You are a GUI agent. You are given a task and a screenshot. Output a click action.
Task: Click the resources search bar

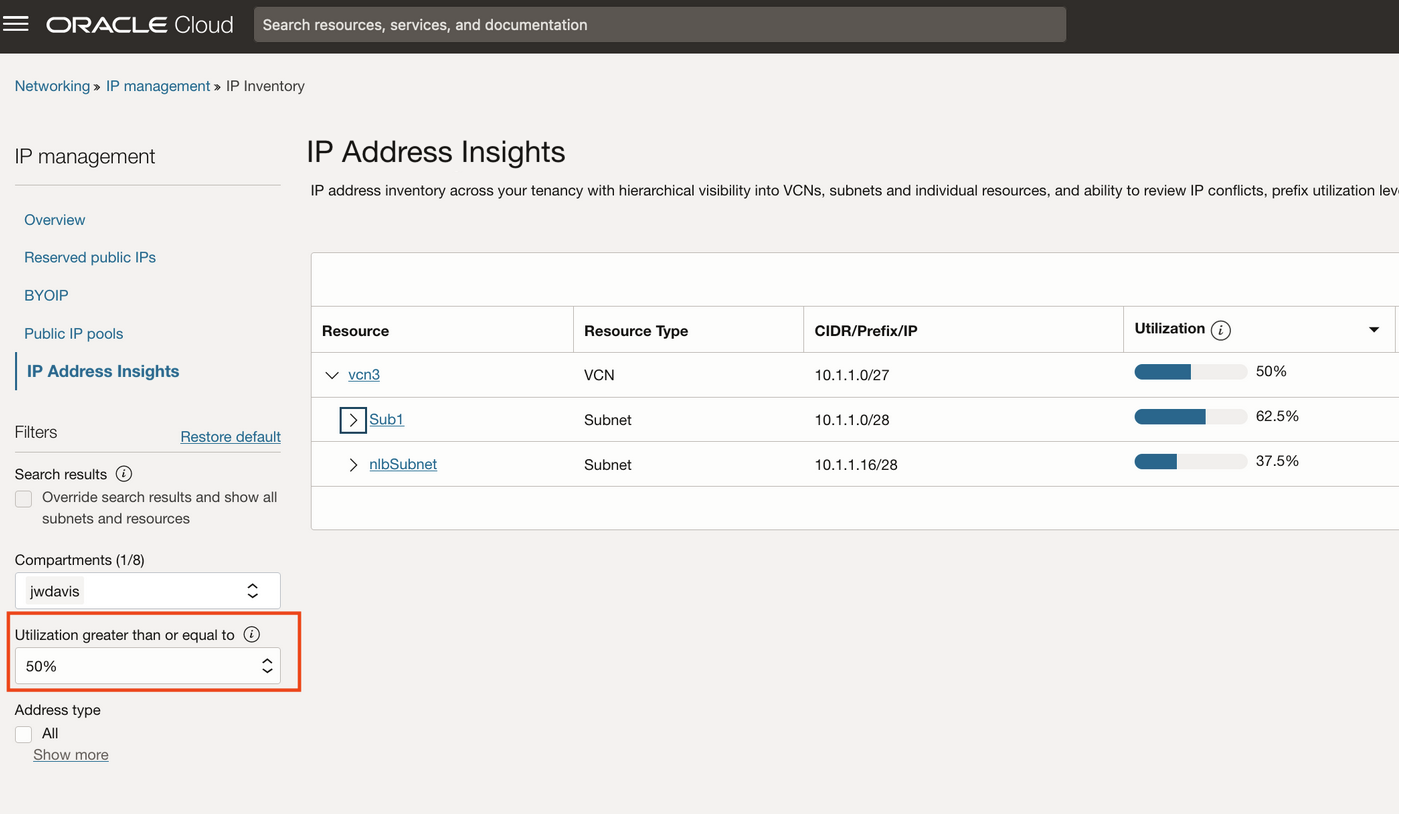(660, 24)
